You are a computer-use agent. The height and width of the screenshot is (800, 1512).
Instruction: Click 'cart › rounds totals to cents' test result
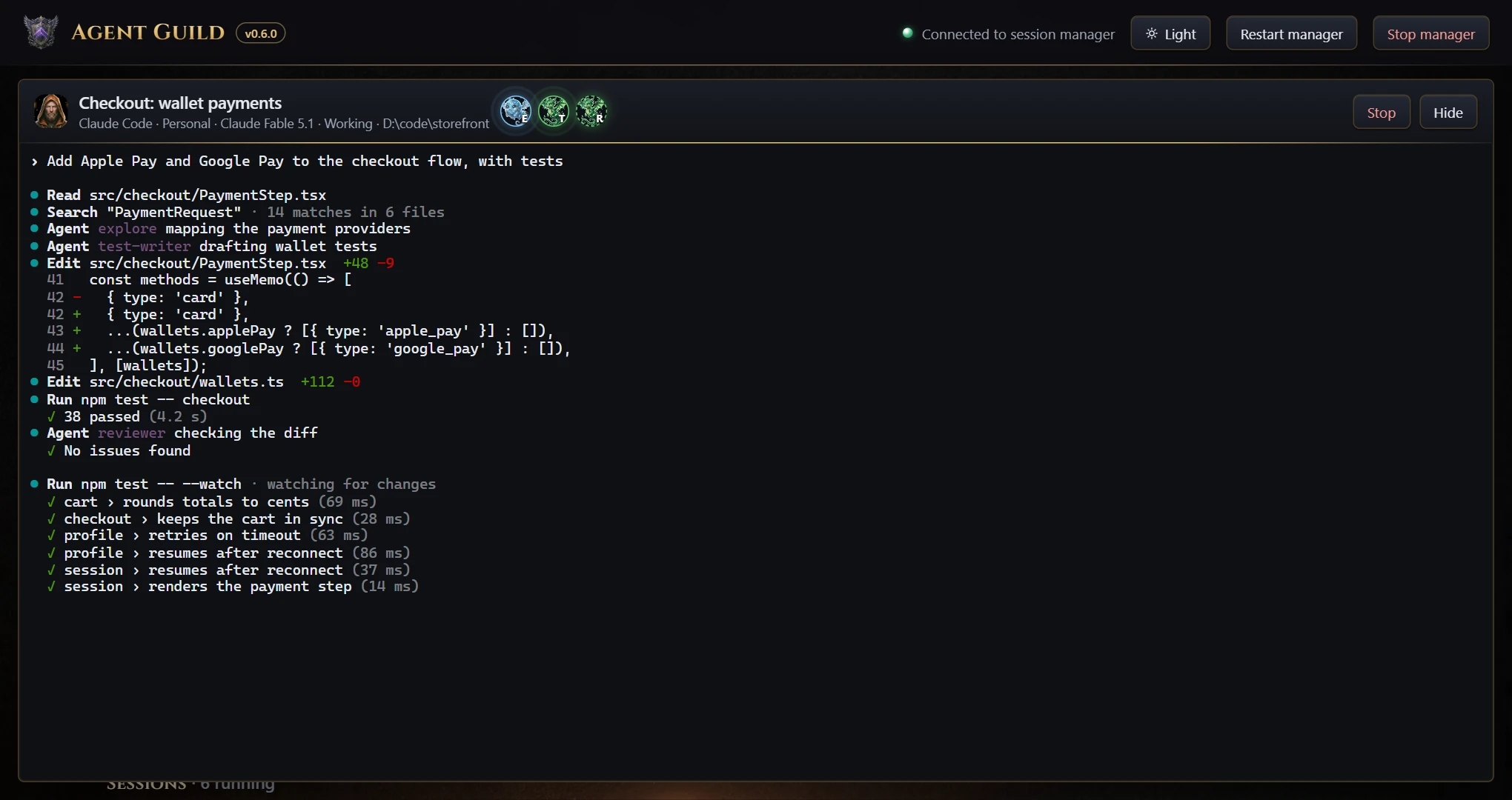[x=211, y=501]
